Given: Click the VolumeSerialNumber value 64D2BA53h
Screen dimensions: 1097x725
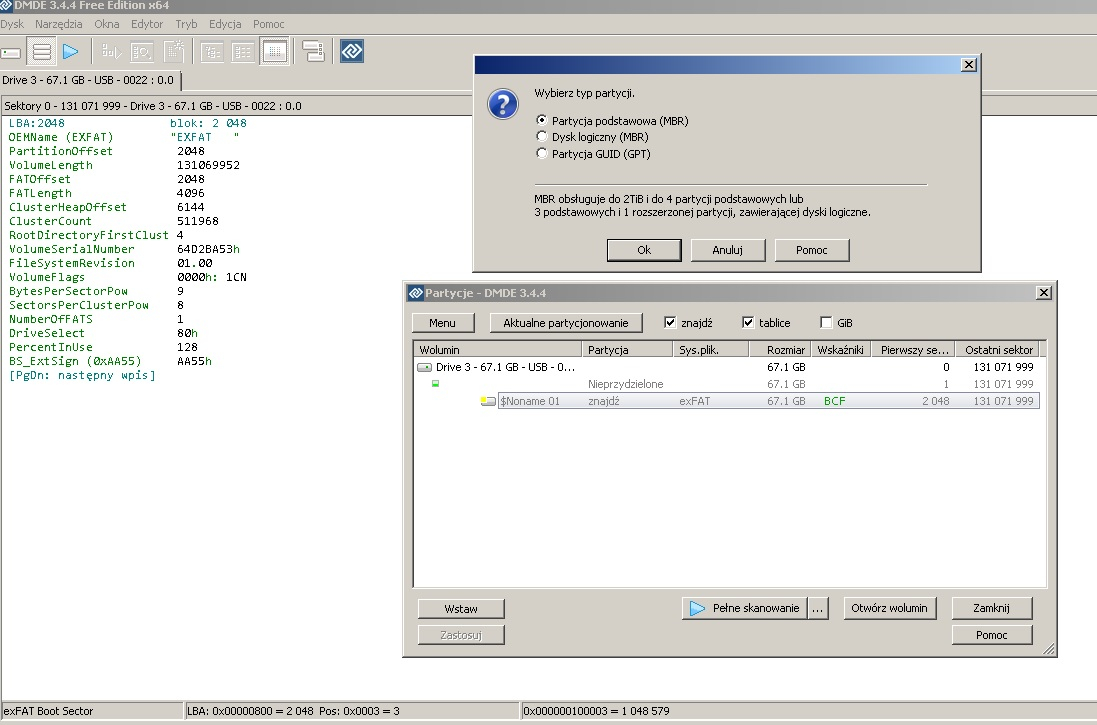Looking at the screenshot, I should tap(208, 249).
